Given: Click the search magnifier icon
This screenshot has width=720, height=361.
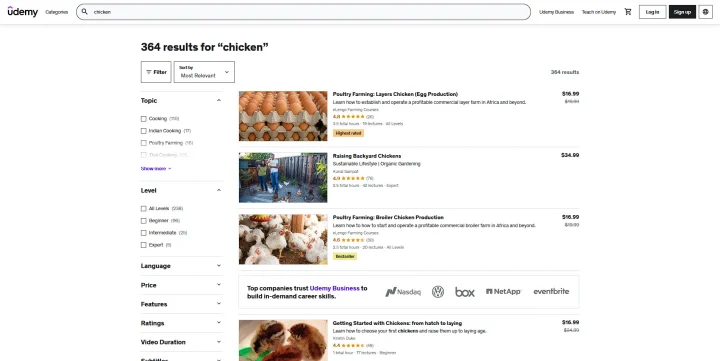Looking at the screenshot, I should (84, 12).
